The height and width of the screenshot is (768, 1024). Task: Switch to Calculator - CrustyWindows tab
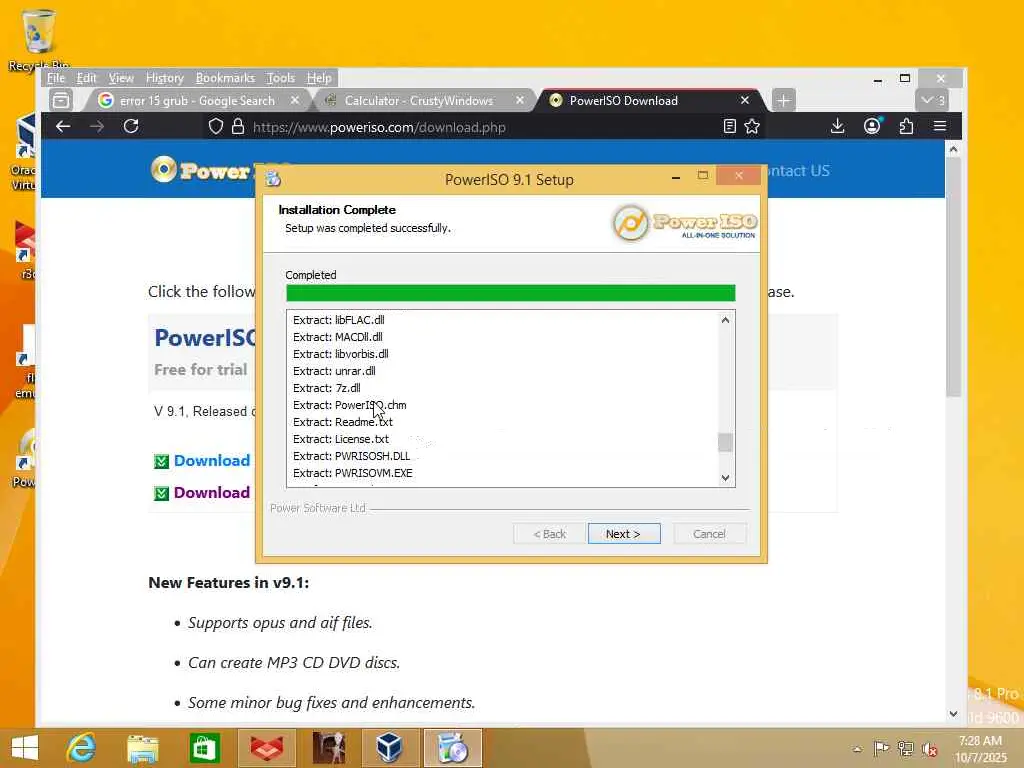click(x=418, y=101)
